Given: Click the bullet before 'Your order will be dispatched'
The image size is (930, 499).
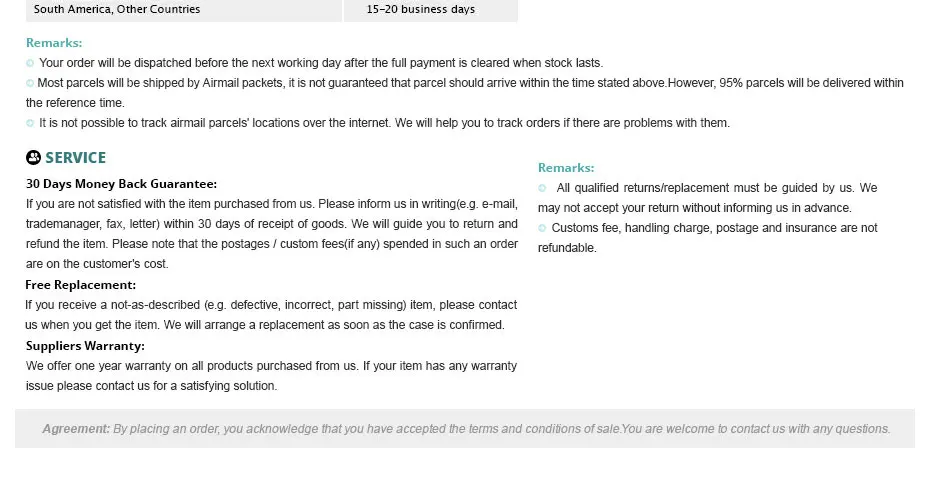Looking at the screenshot, I should [x=30, y=63].
